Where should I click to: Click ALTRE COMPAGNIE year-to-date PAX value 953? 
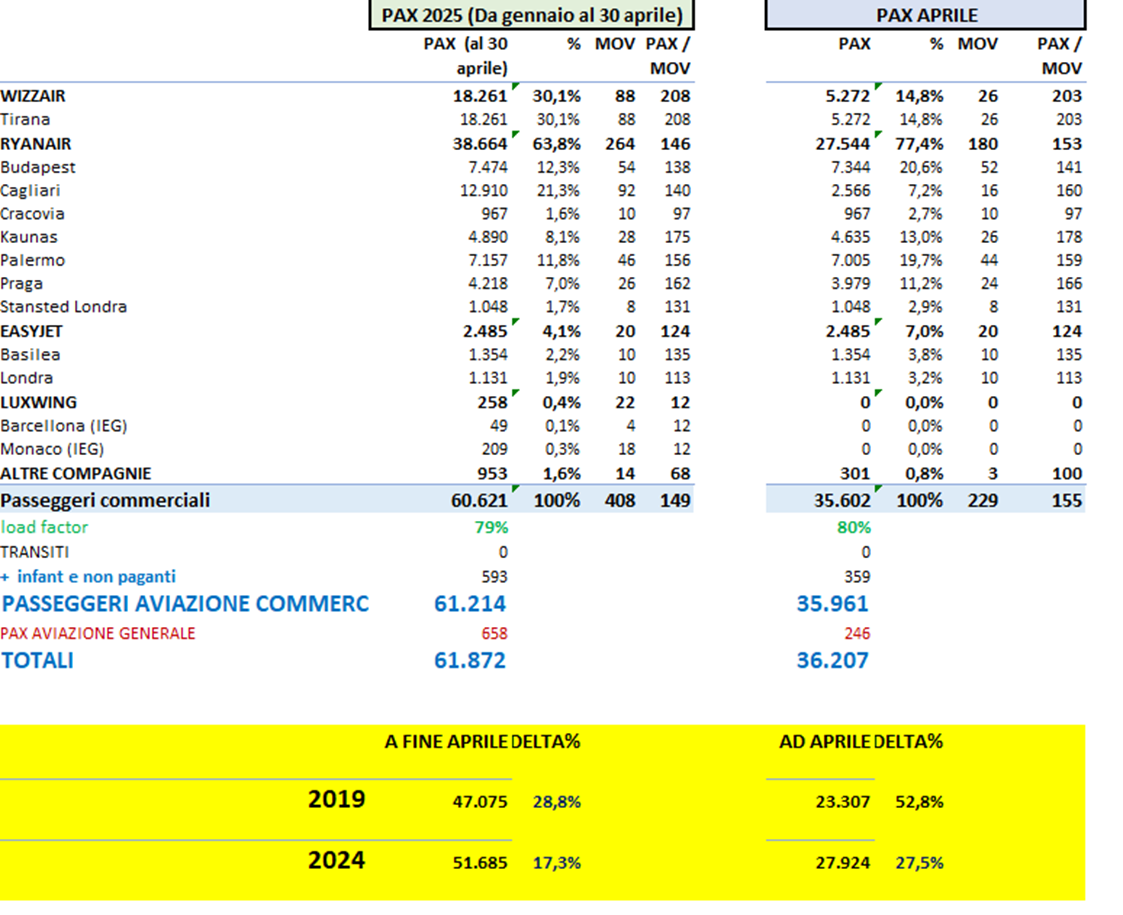pos(493,474)
